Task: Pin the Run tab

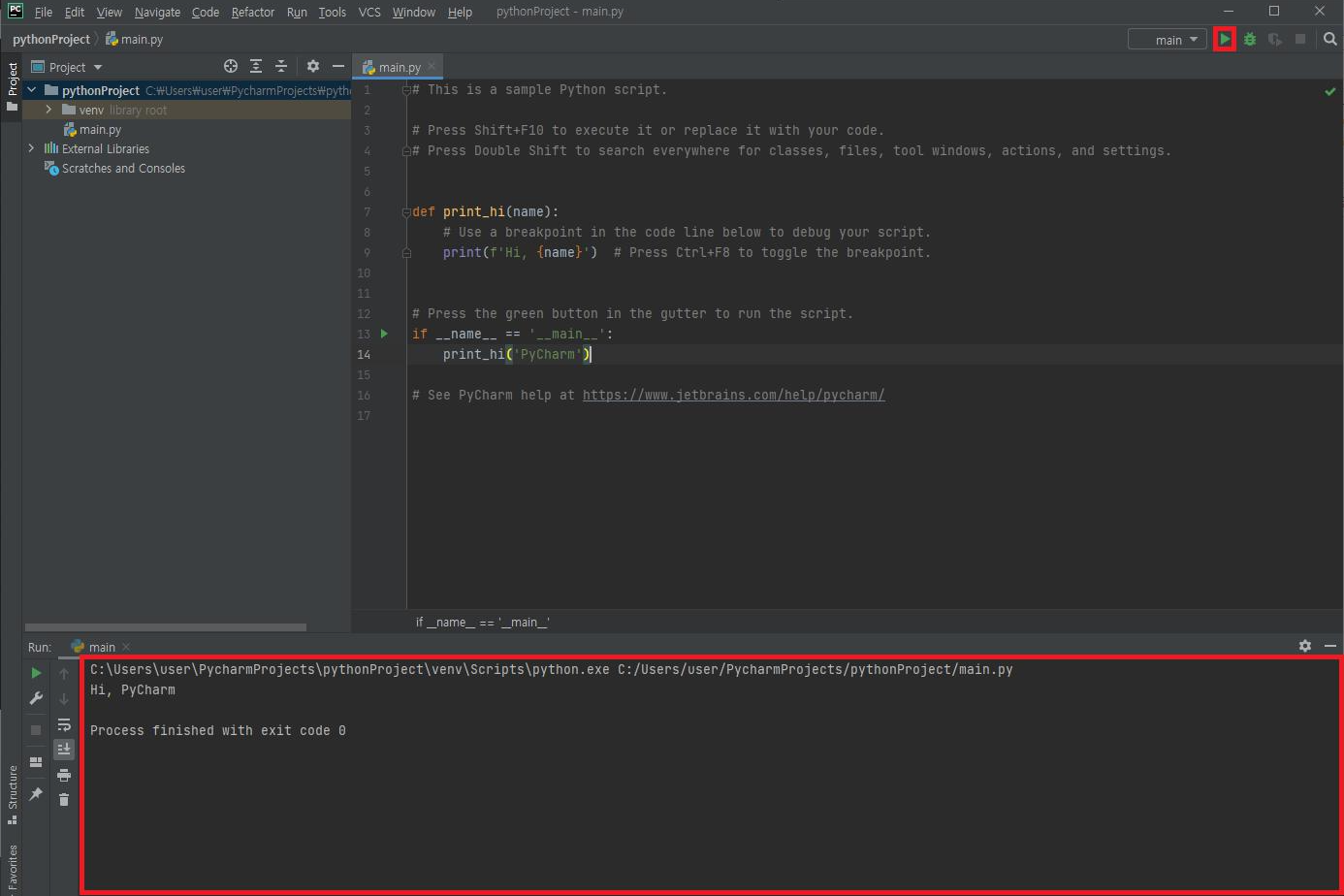Action: [x=36, y=793]
